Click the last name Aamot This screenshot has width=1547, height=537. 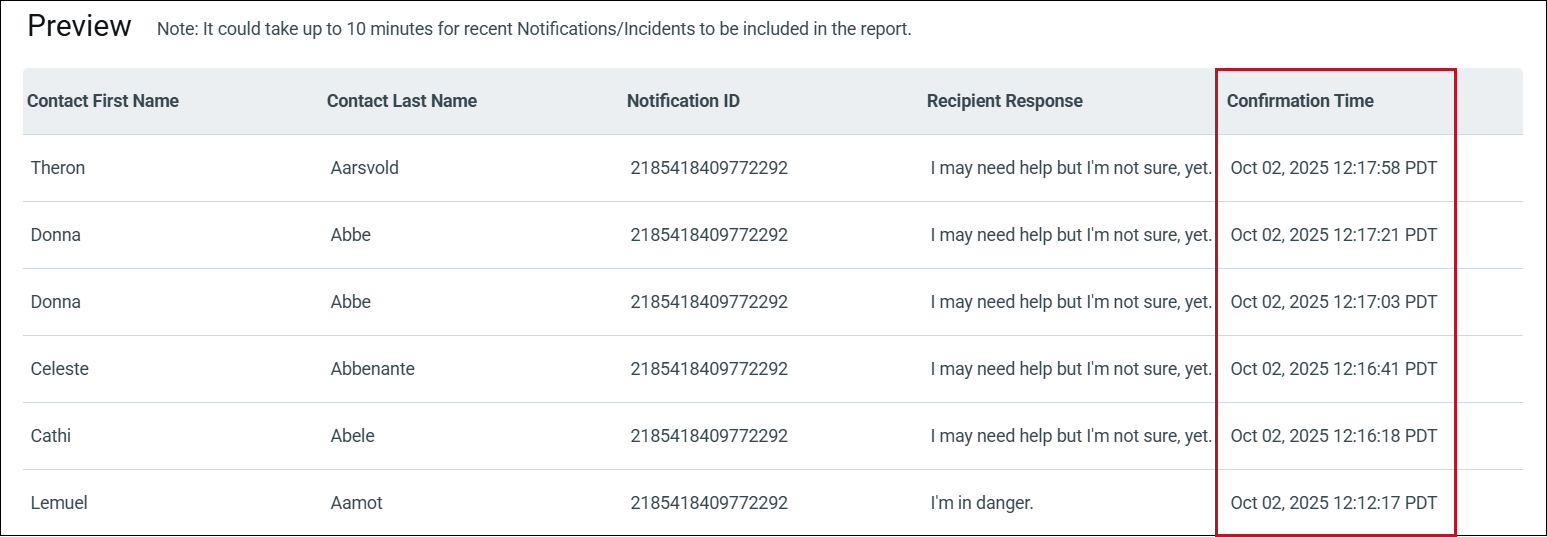pyautogui.click(x=357, y=503)
